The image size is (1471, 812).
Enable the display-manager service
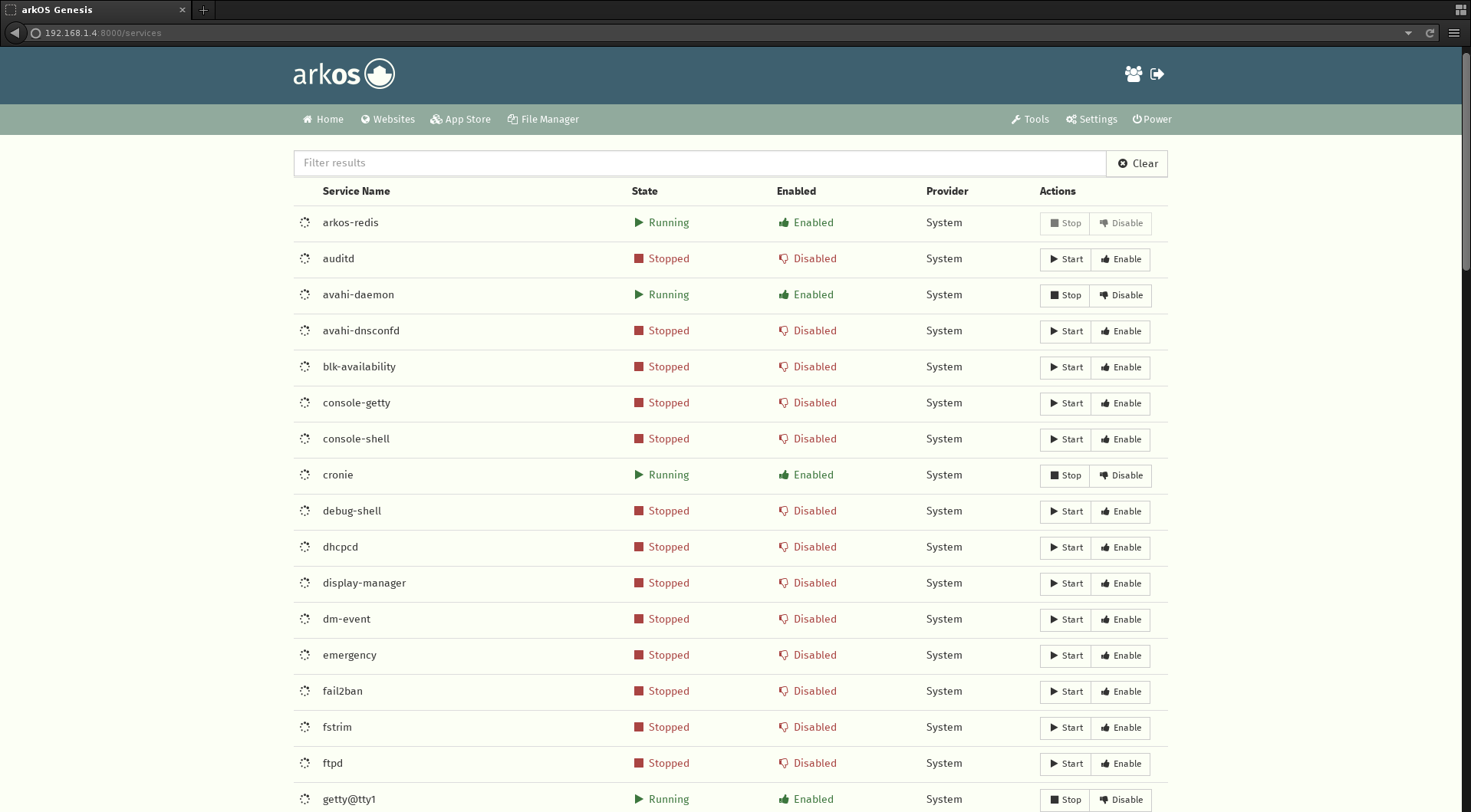[x=1121, y=584]
